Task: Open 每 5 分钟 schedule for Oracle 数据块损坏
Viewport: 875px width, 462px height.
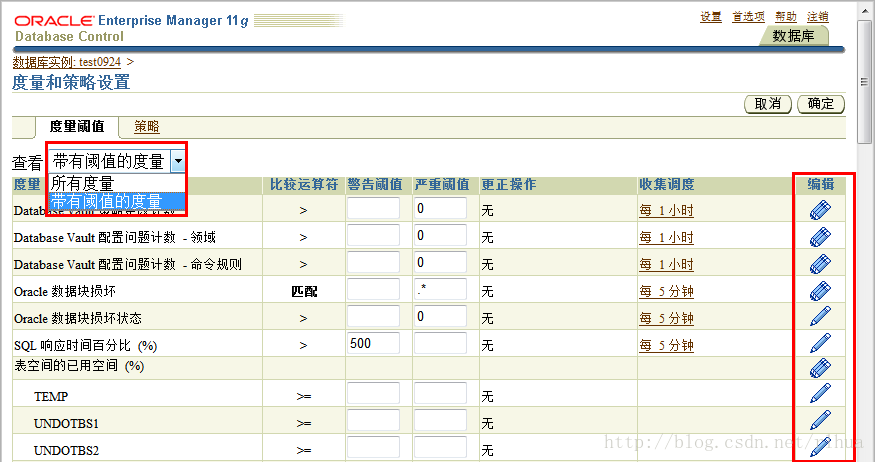Action: pos(666,291)
